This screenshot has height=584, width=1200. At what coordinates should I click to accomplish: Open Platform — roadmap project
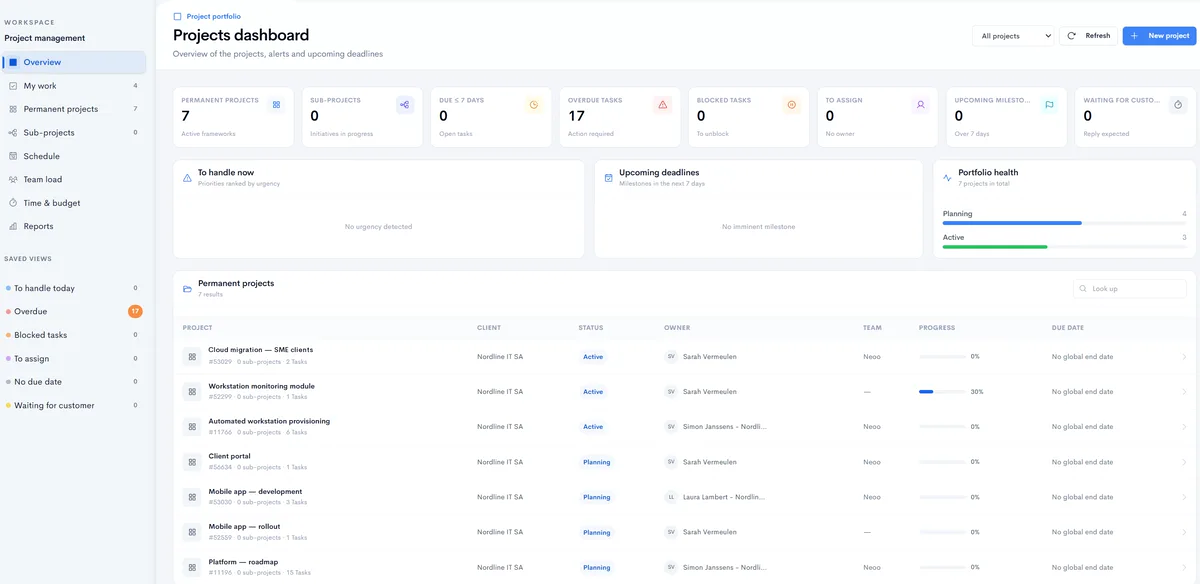(x=243, y=562)
